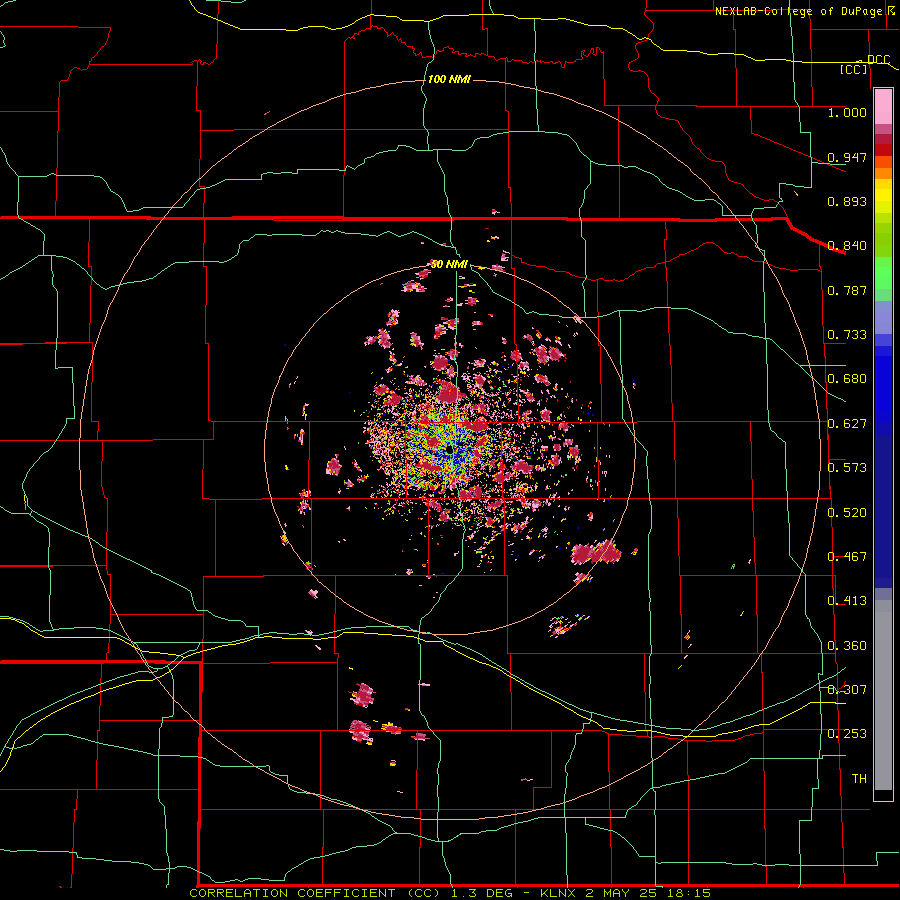Image resolution: width=900 pixels, height=900 pixels.
Task: Click the 0.467 scale value
Action: pos(847,557)
